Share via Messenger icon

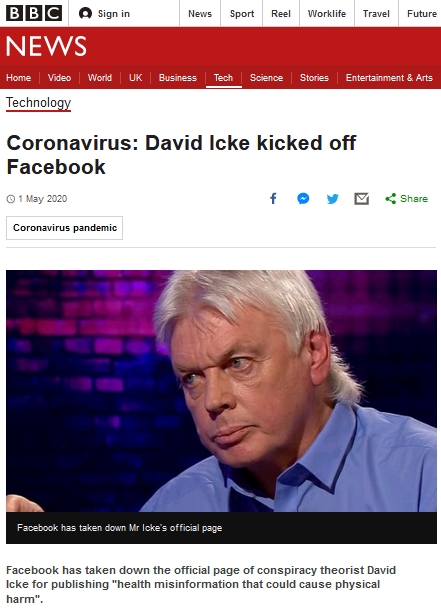pyautogui.click(x=303, y=198)
